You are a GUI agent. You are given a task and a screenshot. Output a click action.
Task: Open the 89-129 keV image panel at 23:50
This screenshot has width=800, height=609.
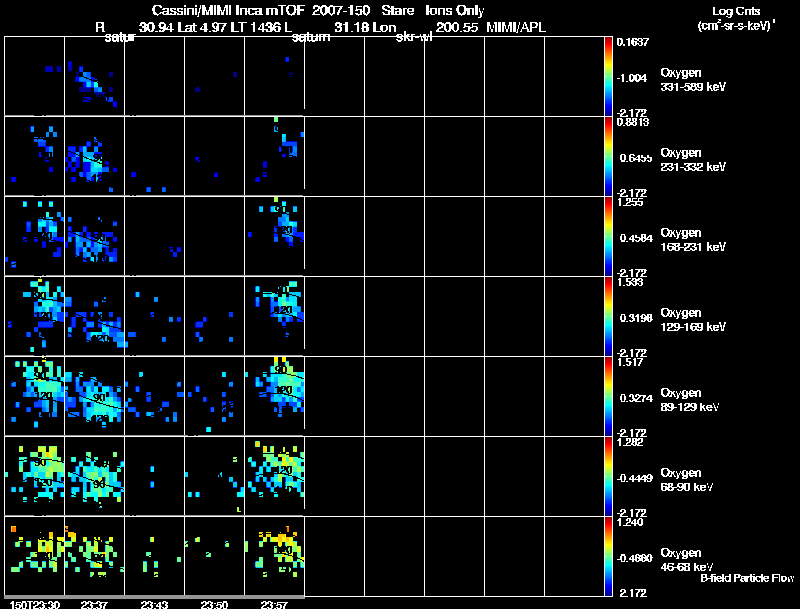[x=214, y=396]
